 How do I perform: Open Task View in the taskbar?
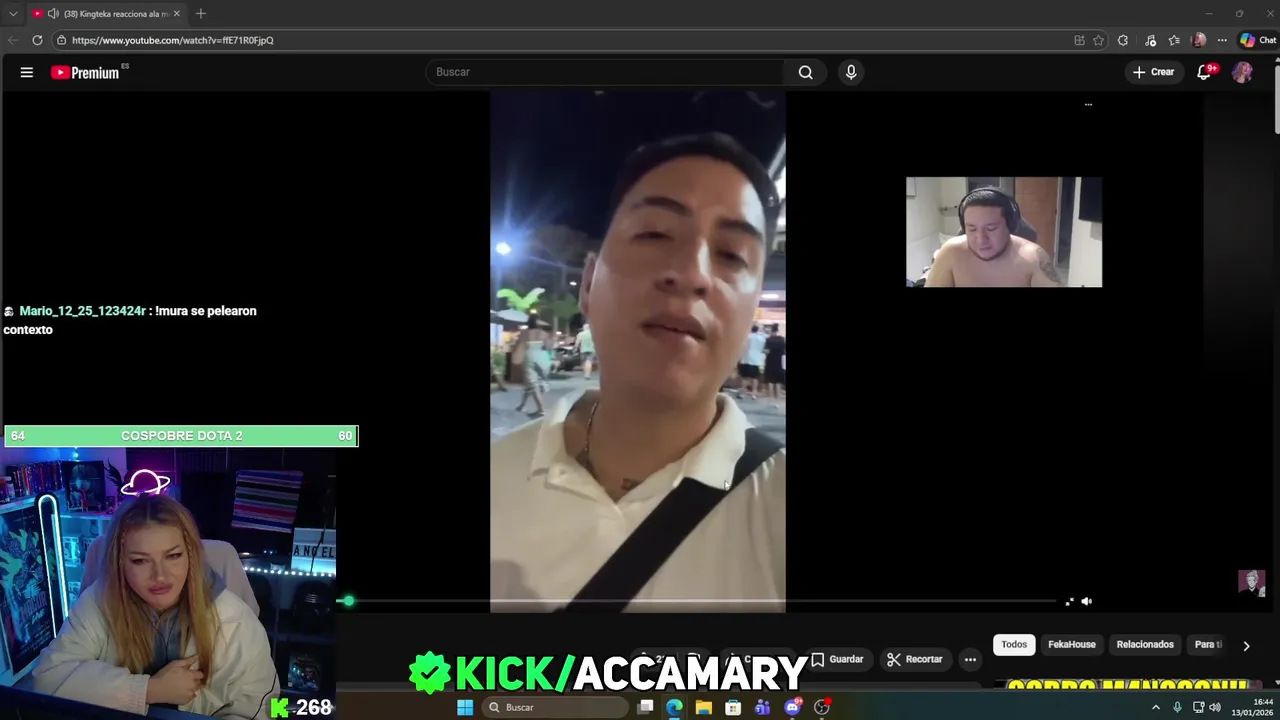pos(646,707)
